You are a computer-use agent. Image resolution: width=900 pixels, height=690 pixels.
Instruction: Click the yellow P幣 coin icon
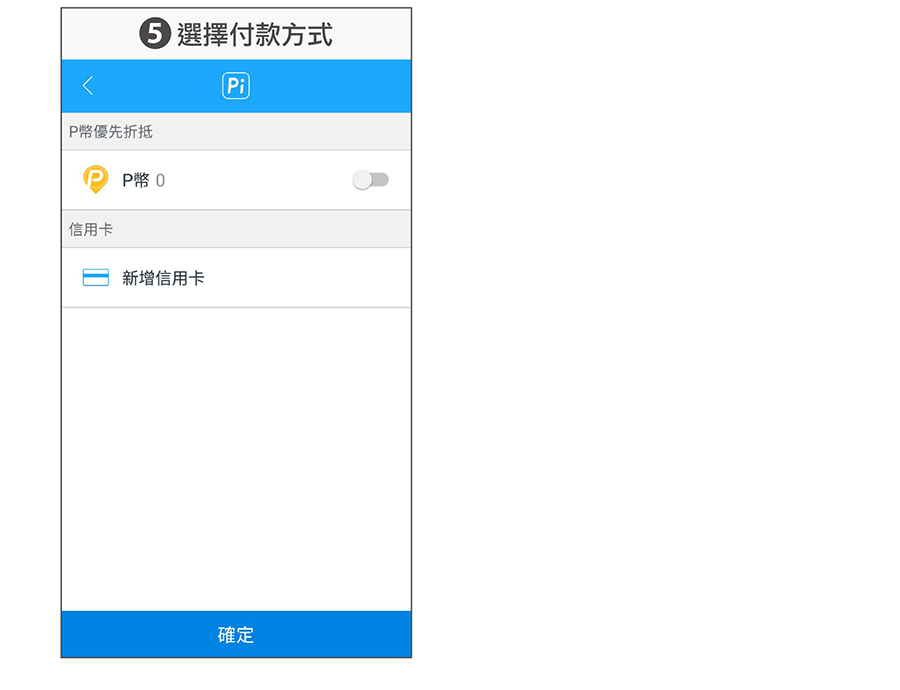pos(95,180)
